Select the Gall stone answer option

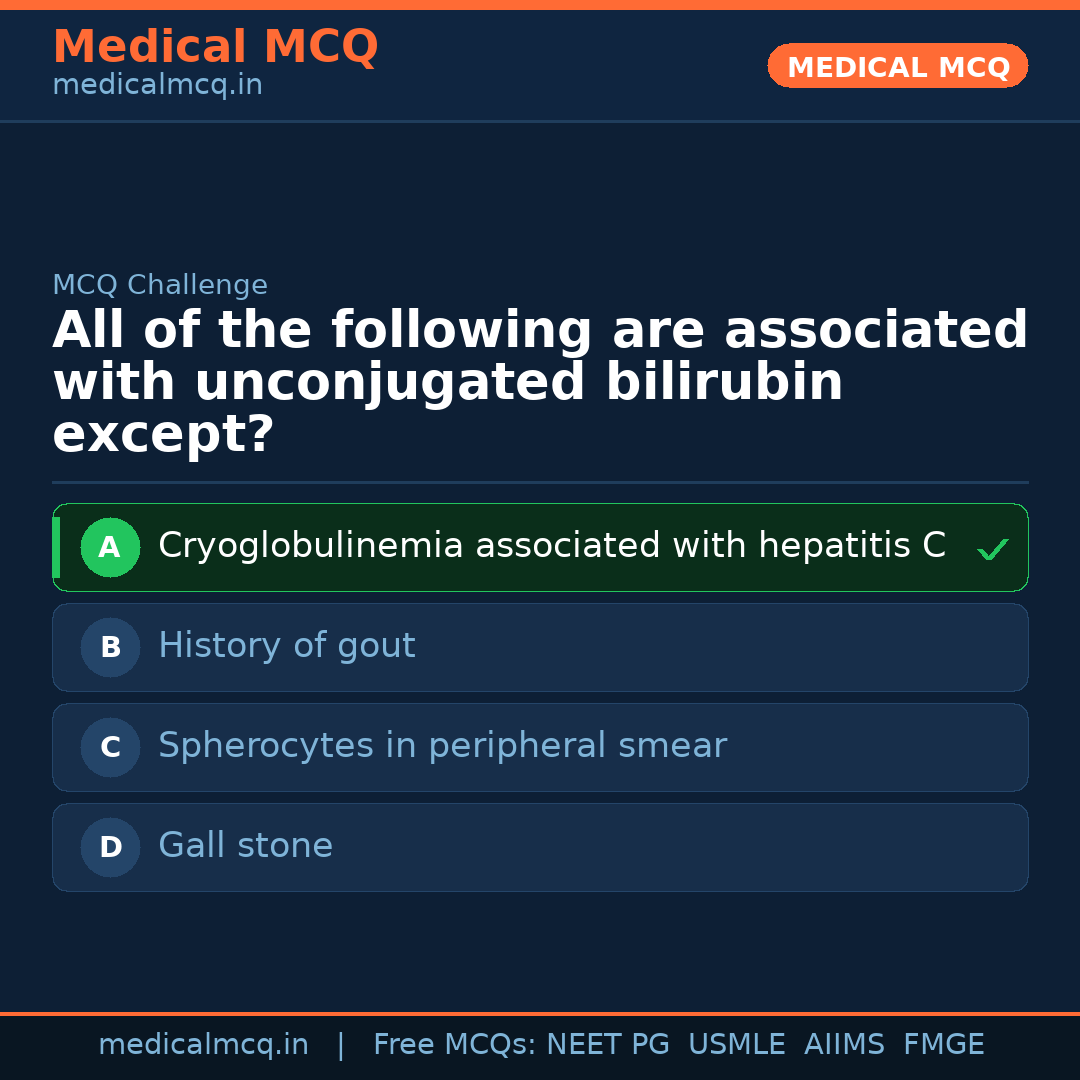(245, 846)
